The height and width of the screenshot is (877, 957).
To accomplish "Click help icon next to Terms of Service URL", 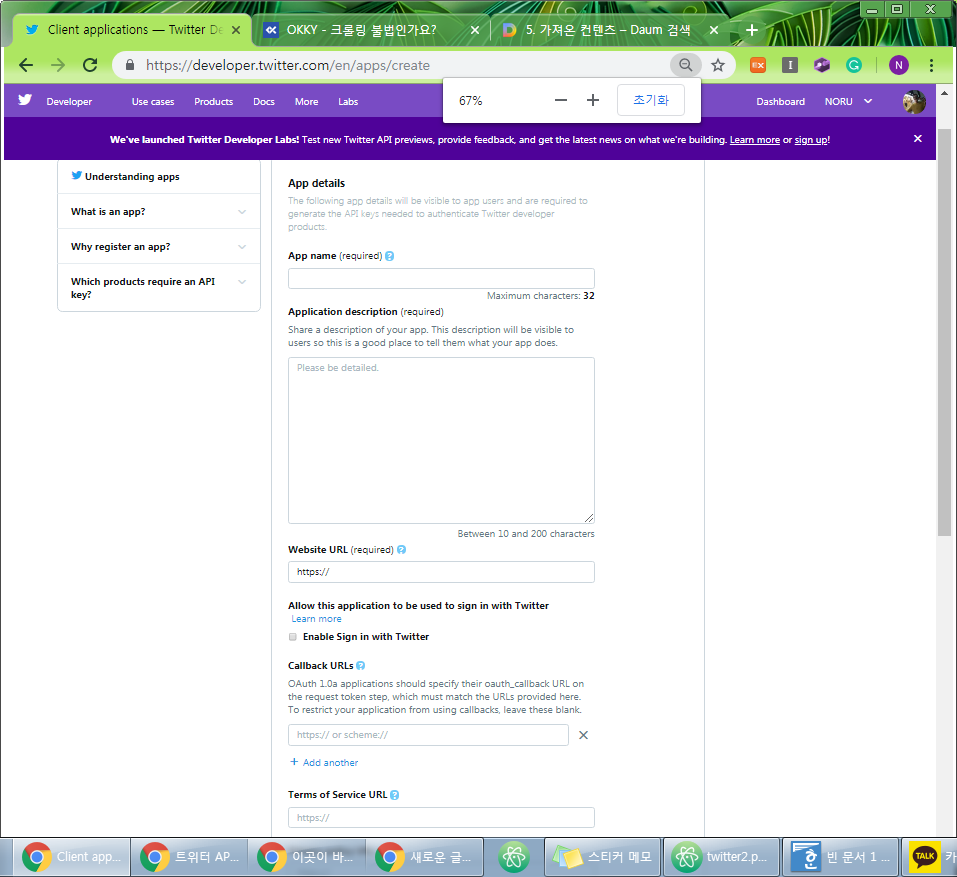I will tap(394, 795).
